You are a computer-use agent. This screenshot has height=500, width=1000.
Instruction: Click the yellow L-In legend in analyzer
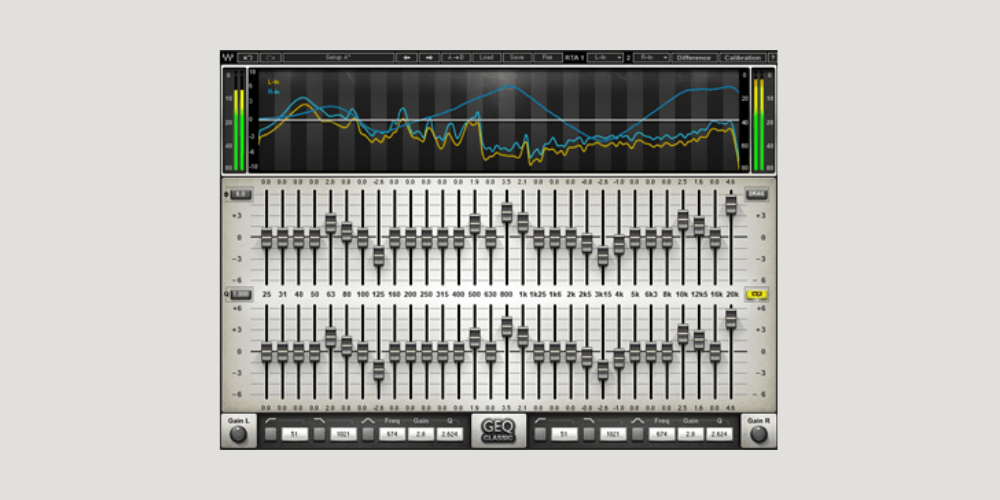pyautogui.click(x=274, y=82)
